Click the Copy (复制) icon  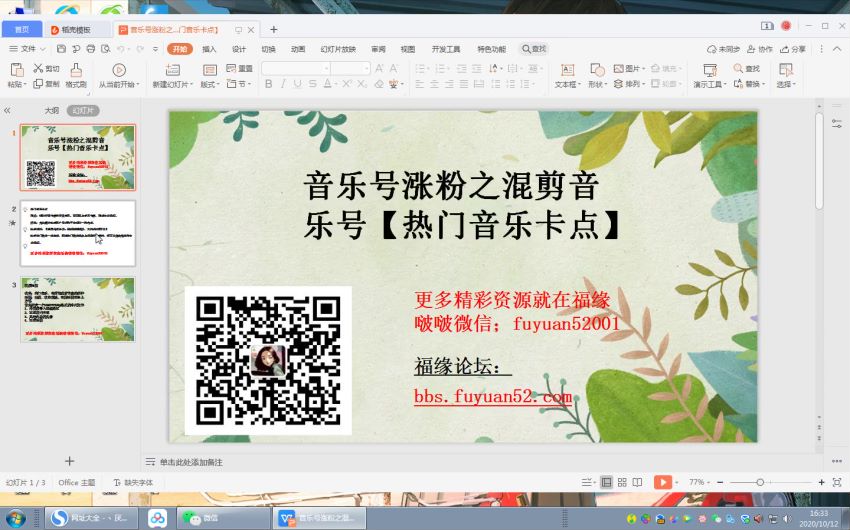[38, 83]
